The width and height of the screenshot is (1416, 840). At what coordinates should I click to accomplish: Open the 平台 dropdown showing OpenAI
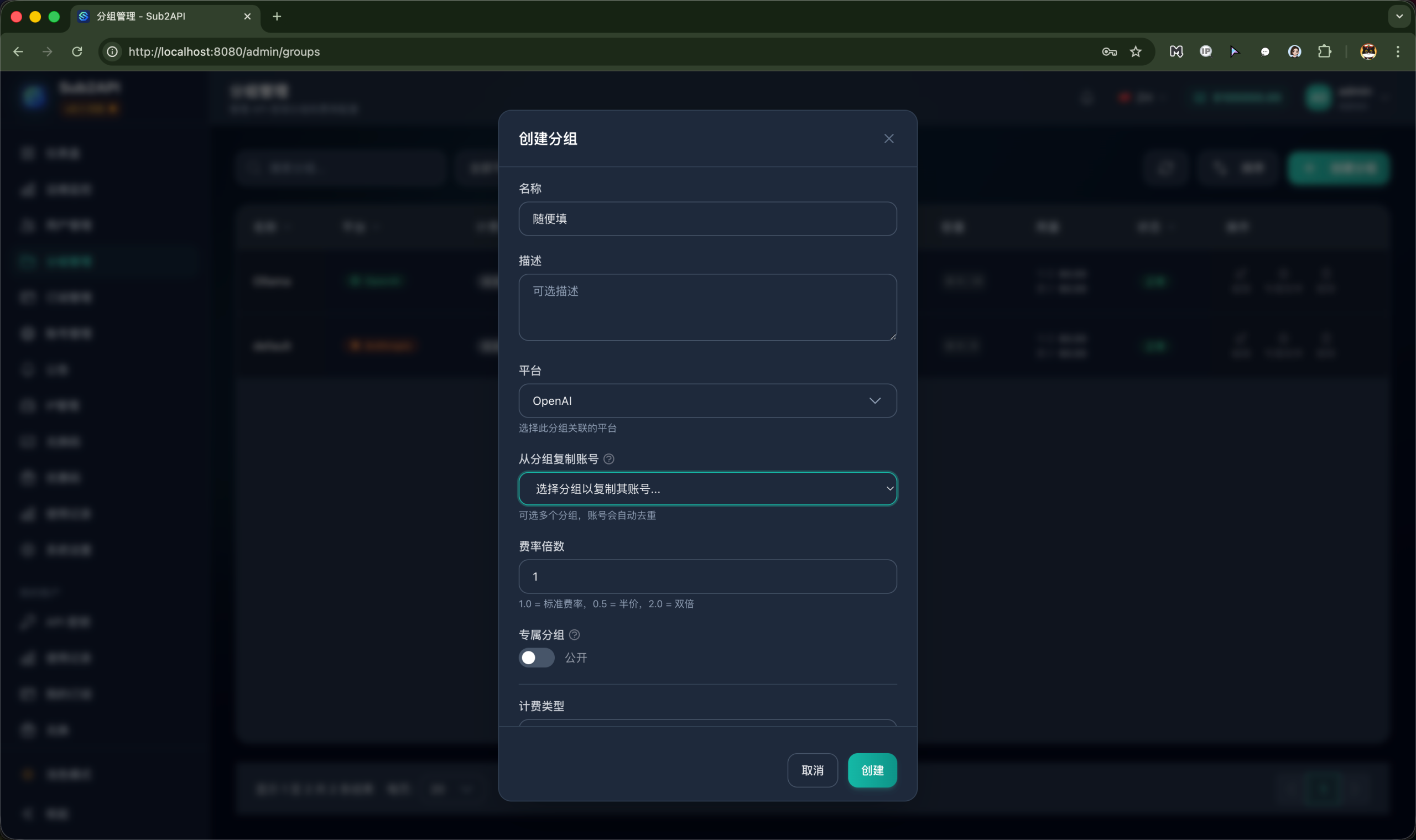tap(707, 401)
